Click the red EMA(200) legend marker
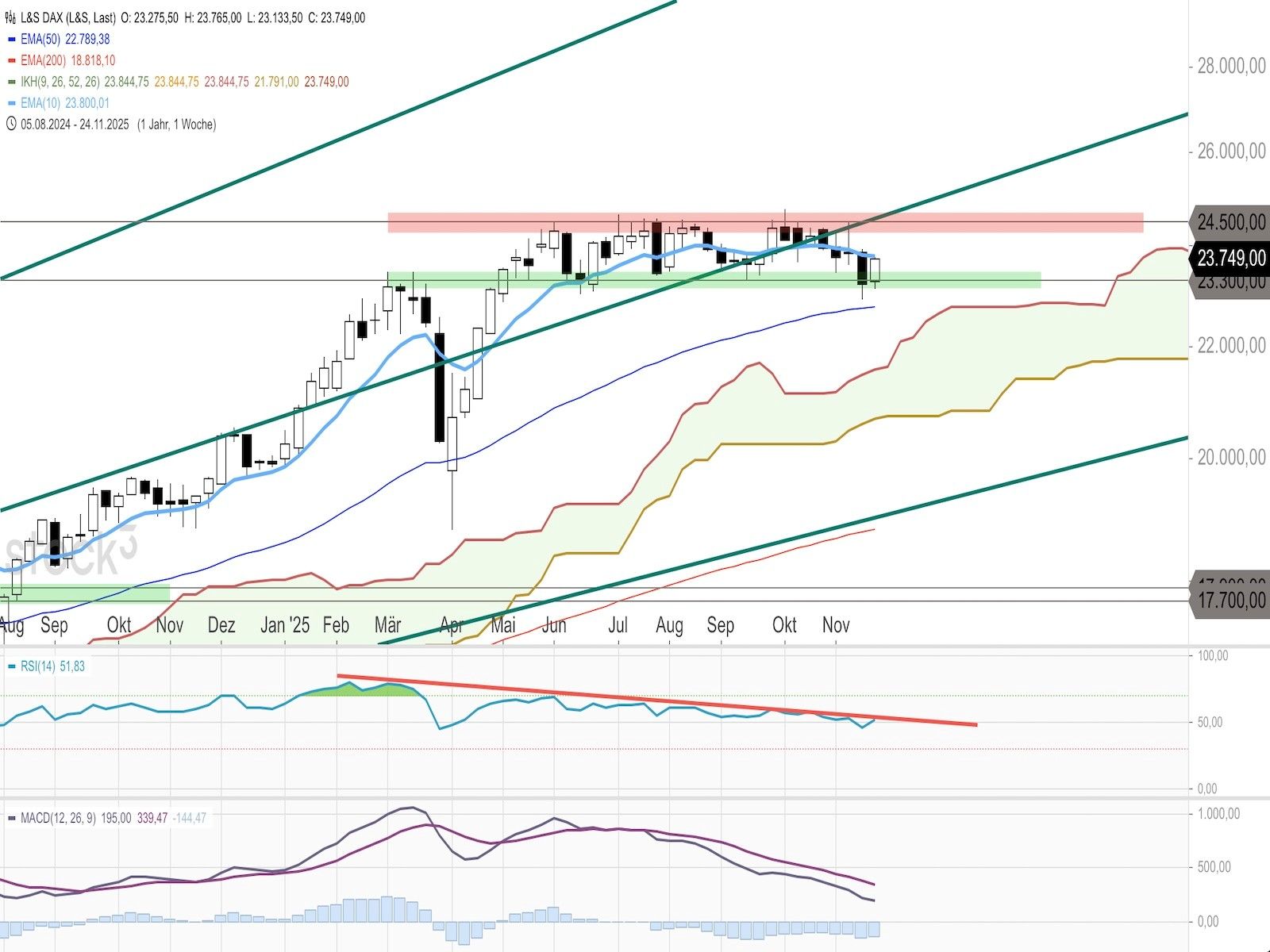This screenshot has width=1270, height=952. [x=11, y=60]
